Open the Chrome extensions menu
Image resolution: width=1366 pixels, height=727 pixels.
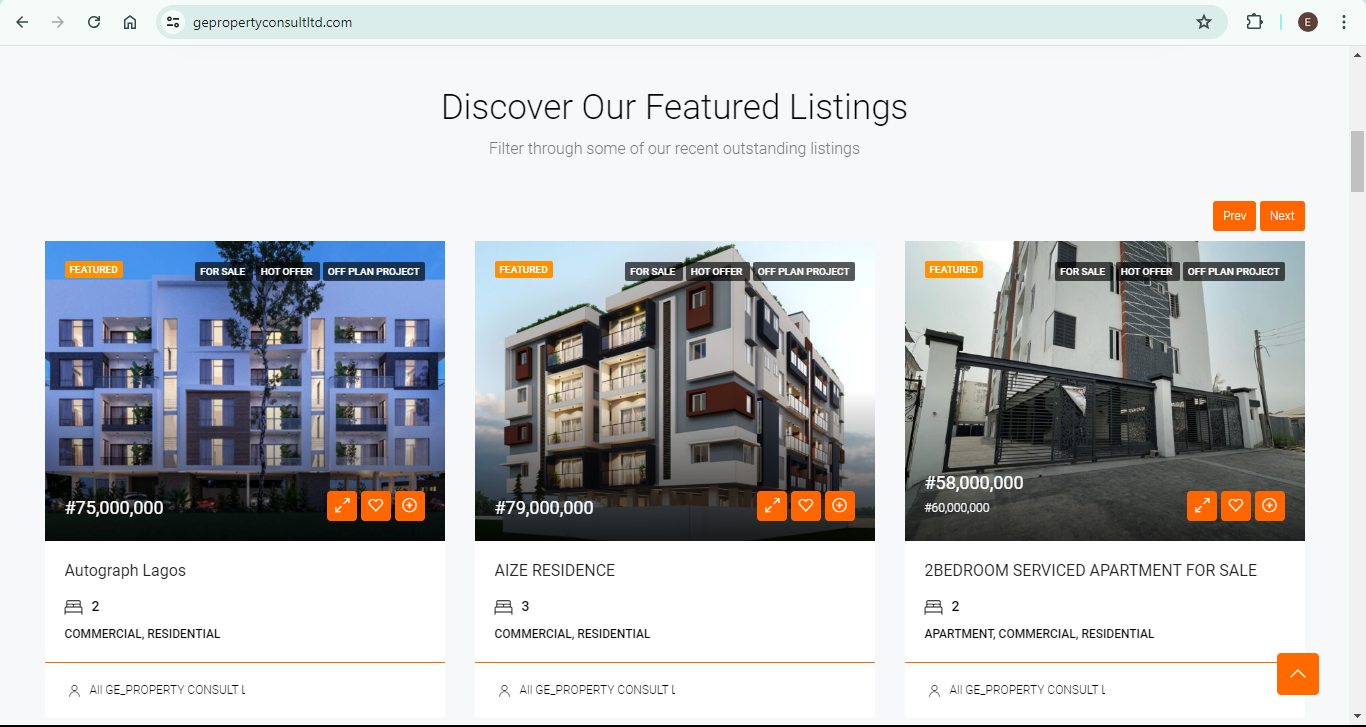click(x=1254, y=22)
